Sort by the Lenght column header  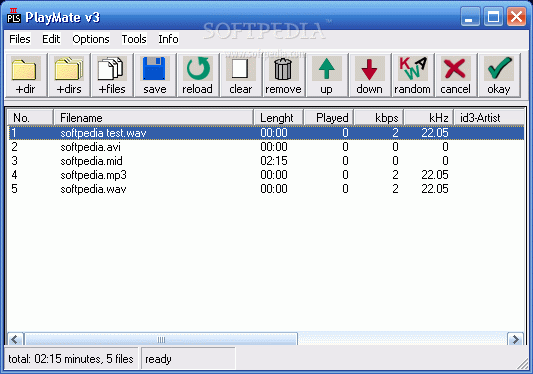point(278,118)
